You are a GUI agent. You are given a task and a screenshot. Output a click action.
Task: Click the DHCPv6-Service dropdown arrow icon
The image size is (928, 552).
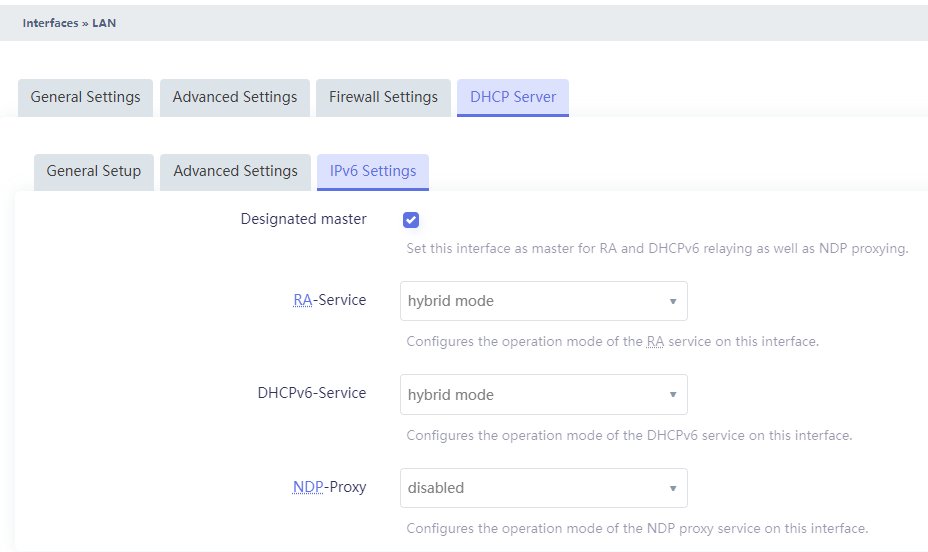click(673, 395)
